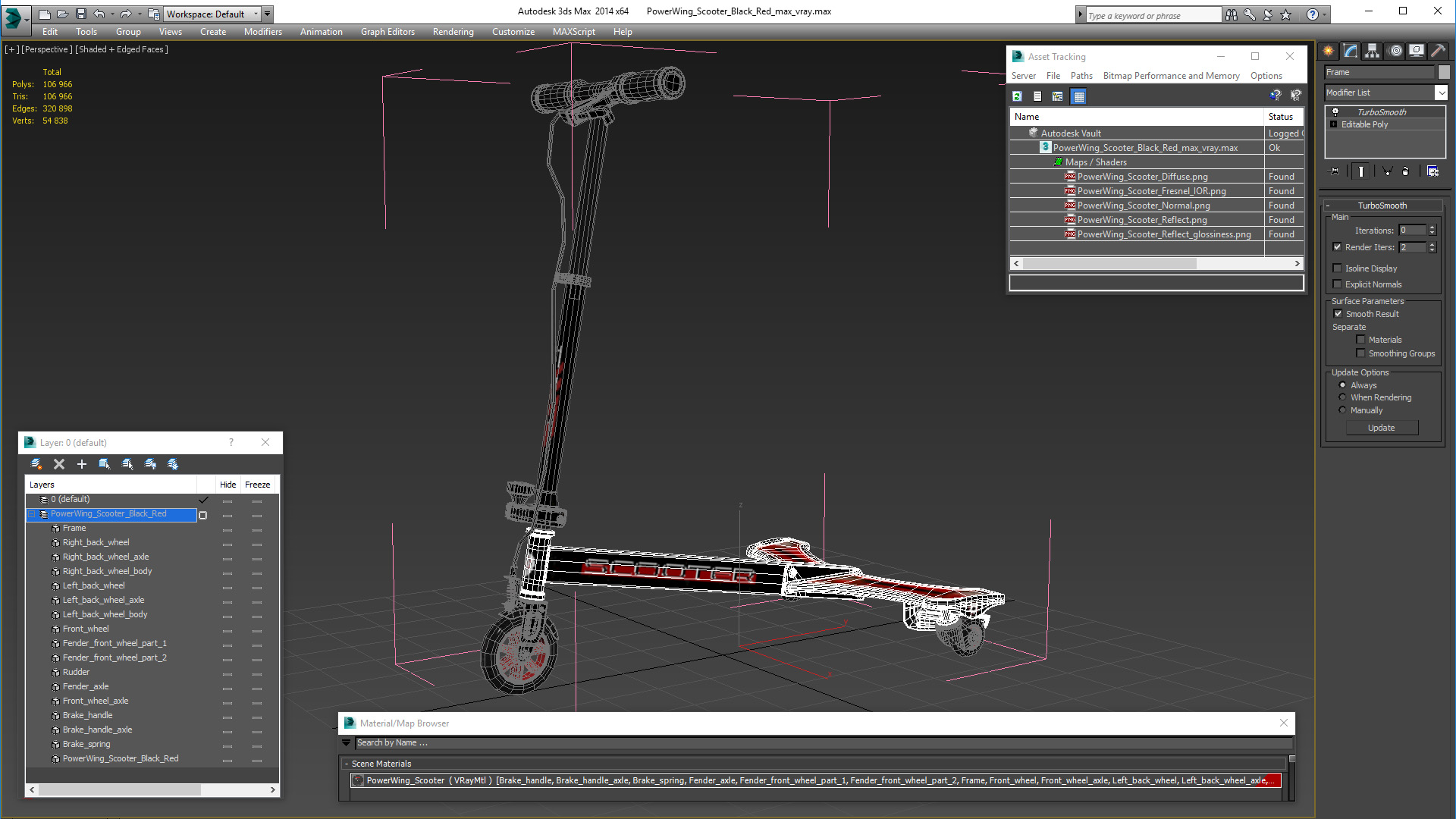Click Make Unique icon under modifier stack
This screenshot has width=1456, height=819.
pyautogui.click(x=1387, y=171)
